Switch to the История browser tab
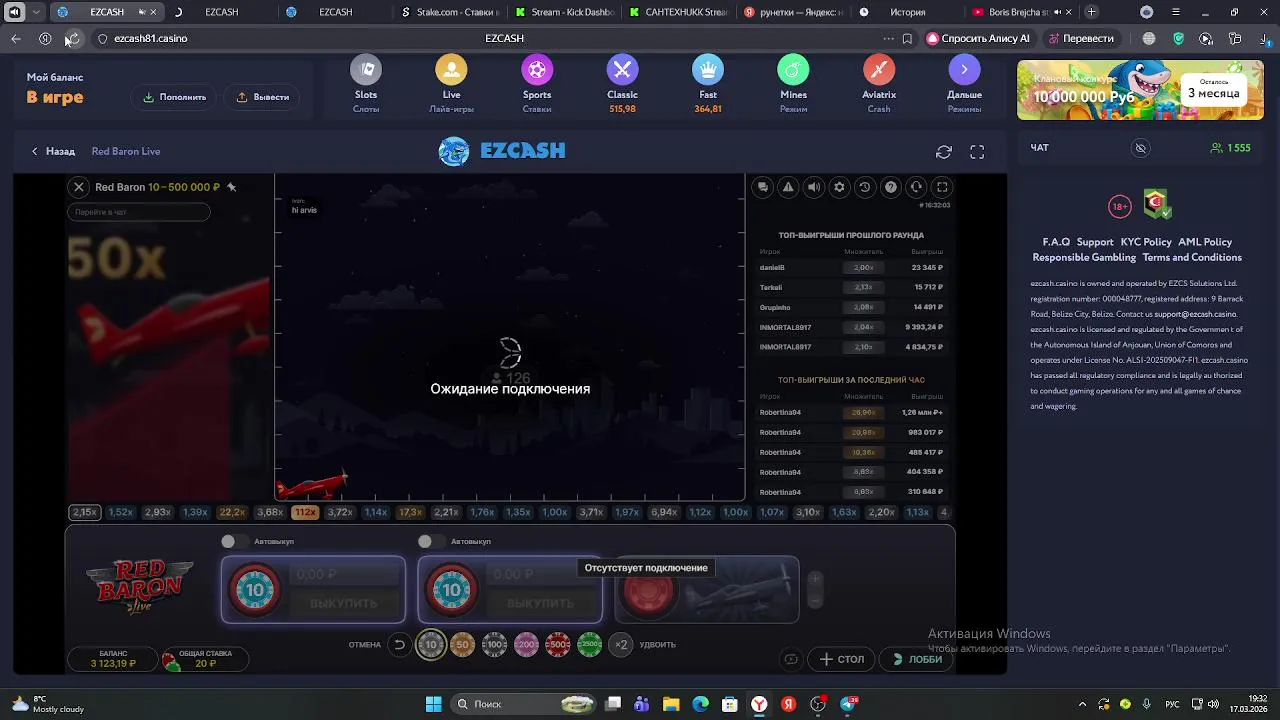The height and width of the screenshot is (720, 1280). coord(907,12)
